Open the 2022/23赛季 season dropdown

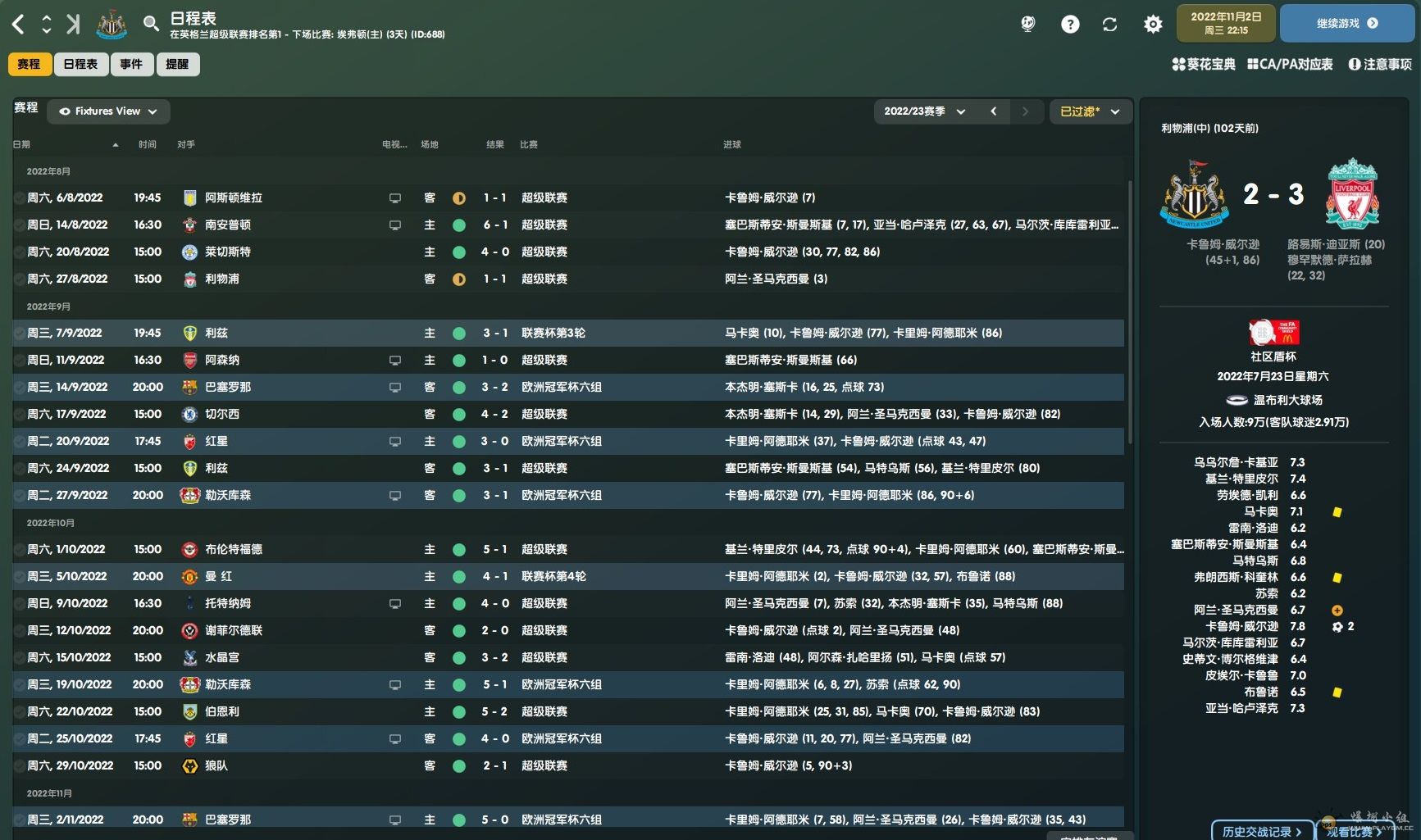[x=925, y=111]
